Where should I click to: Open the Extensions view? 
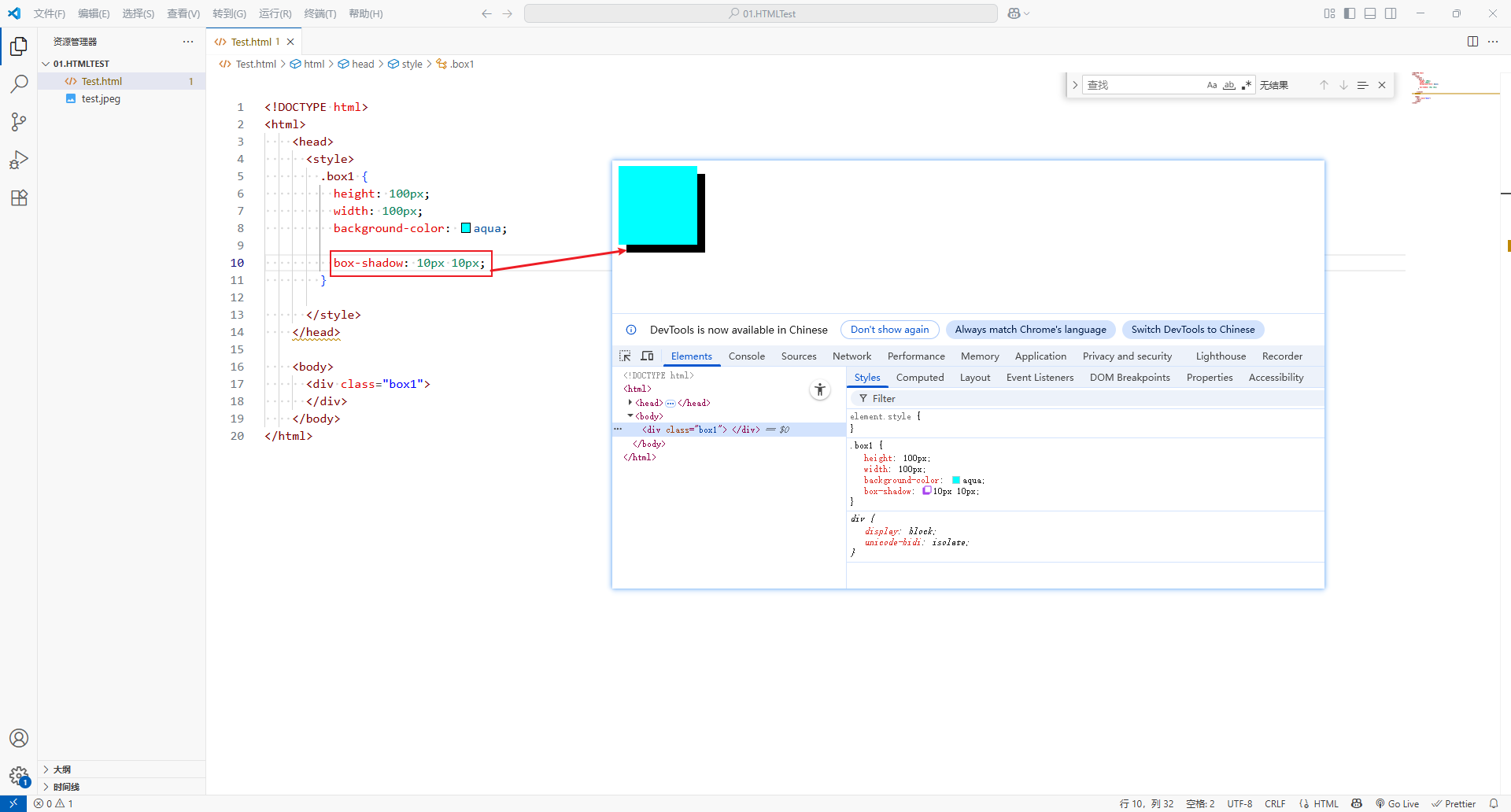coord(19,197)
